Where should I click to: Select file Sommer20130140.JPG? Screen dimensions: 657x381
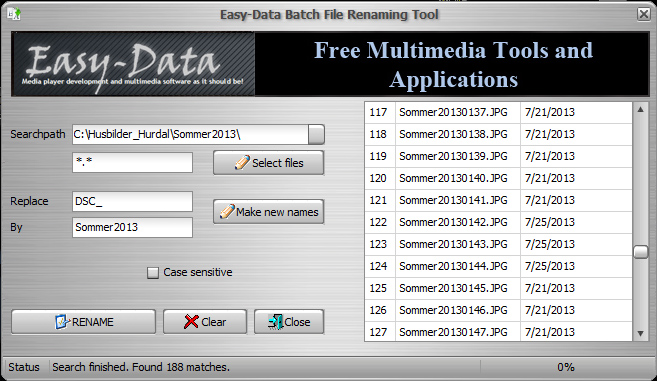click(453, 178)
